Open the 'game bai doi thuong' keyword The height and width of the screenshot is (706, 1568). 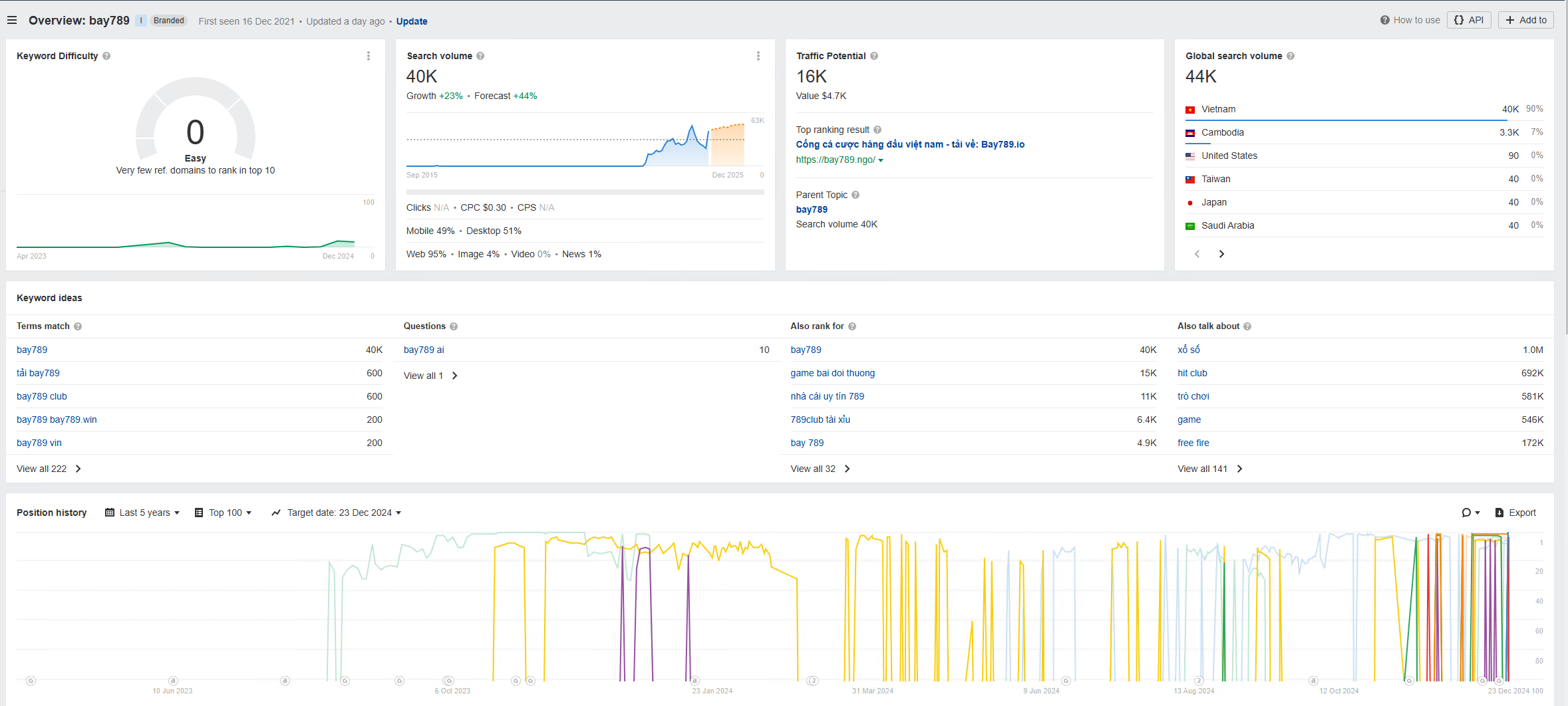pos(833,373)
